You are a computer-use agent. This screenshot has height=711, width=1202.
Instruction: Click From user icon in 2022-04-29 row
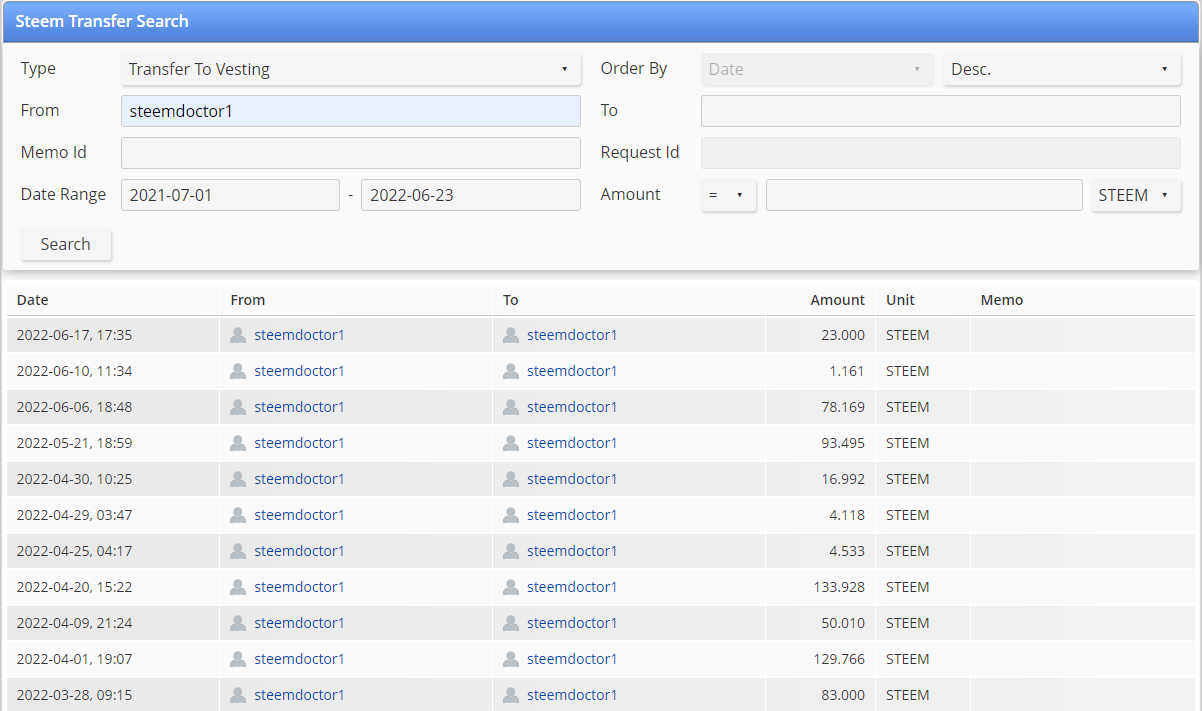(238, 515)
